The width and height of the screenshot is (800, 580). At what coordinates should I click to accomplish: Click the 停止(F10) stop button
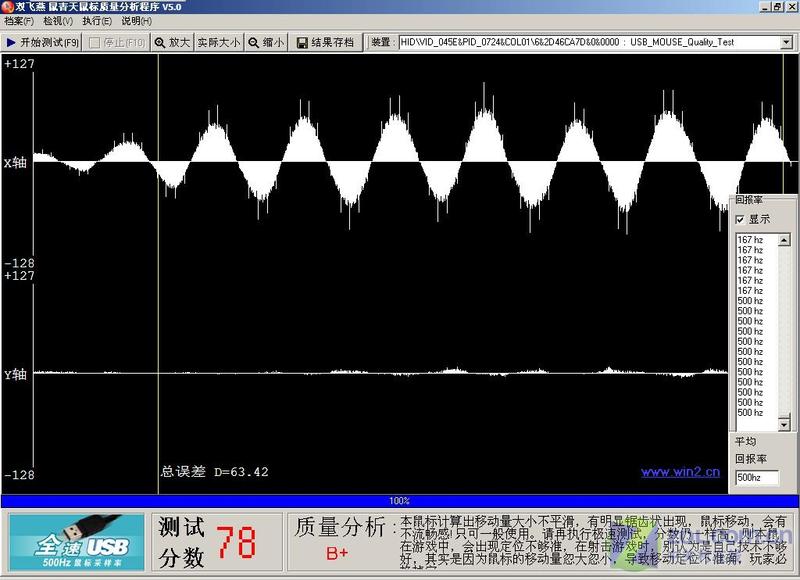(117, 42)
